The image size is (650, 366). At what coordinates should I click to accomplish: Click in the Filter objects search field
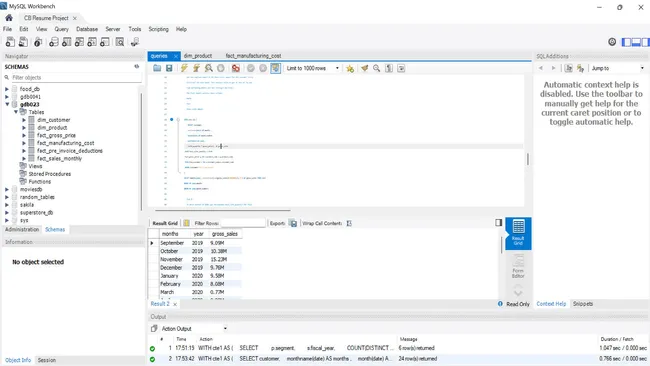[x=76, y=78]
